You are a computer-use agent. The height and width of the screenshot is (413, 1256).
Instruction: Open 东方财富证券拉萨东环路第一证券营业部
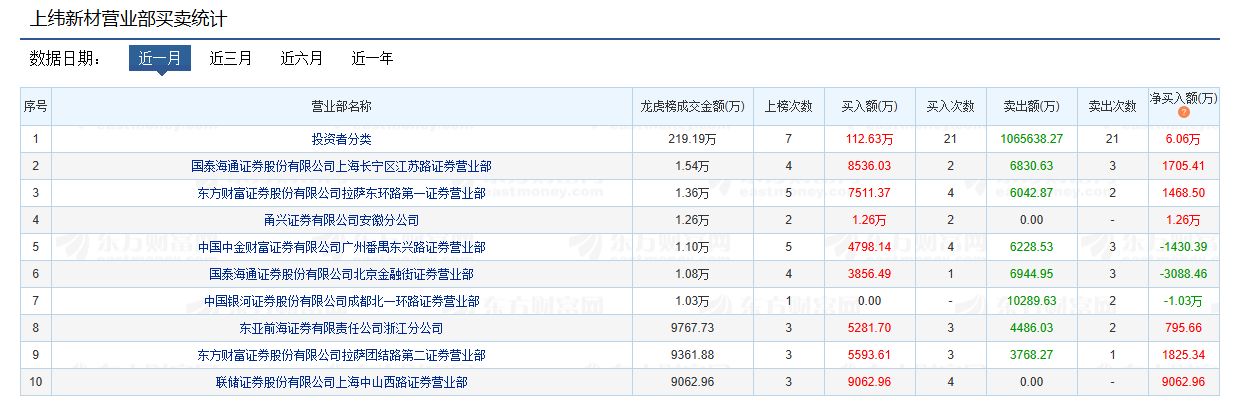341,193
